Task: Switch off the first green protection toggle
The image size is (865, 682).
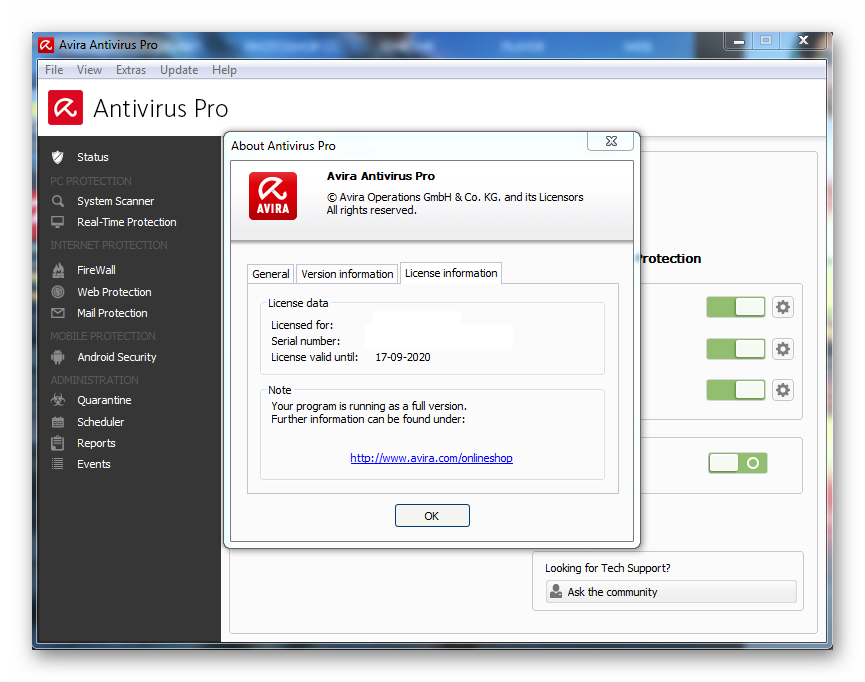Action: [x=735, y=307]
